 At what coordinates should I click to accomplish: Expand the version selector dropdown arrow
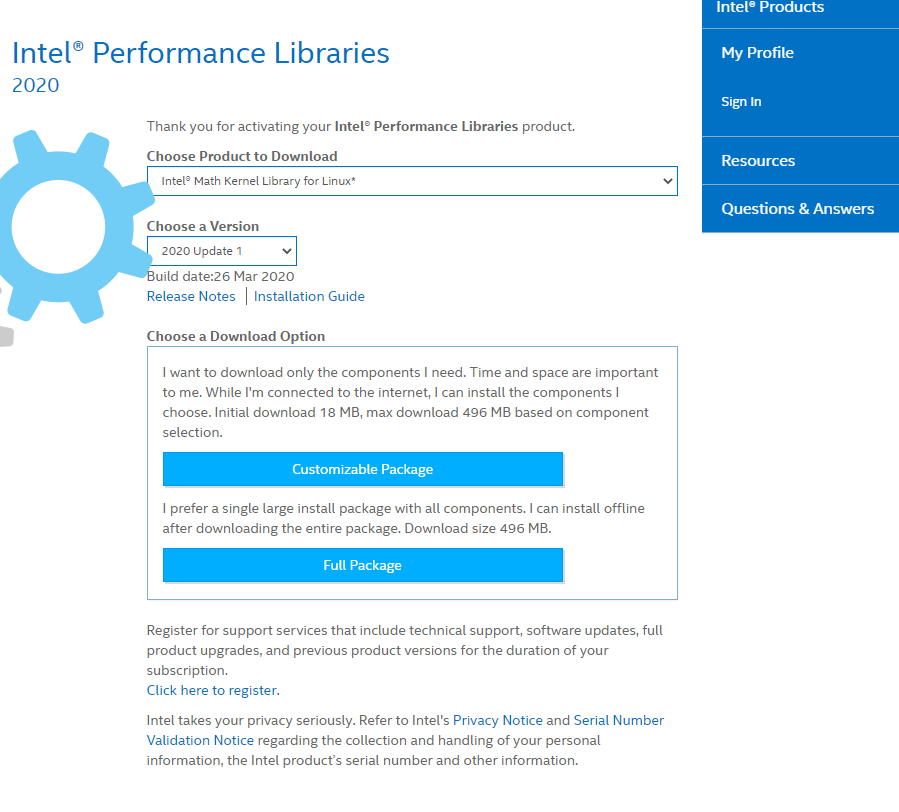[288, 251]
